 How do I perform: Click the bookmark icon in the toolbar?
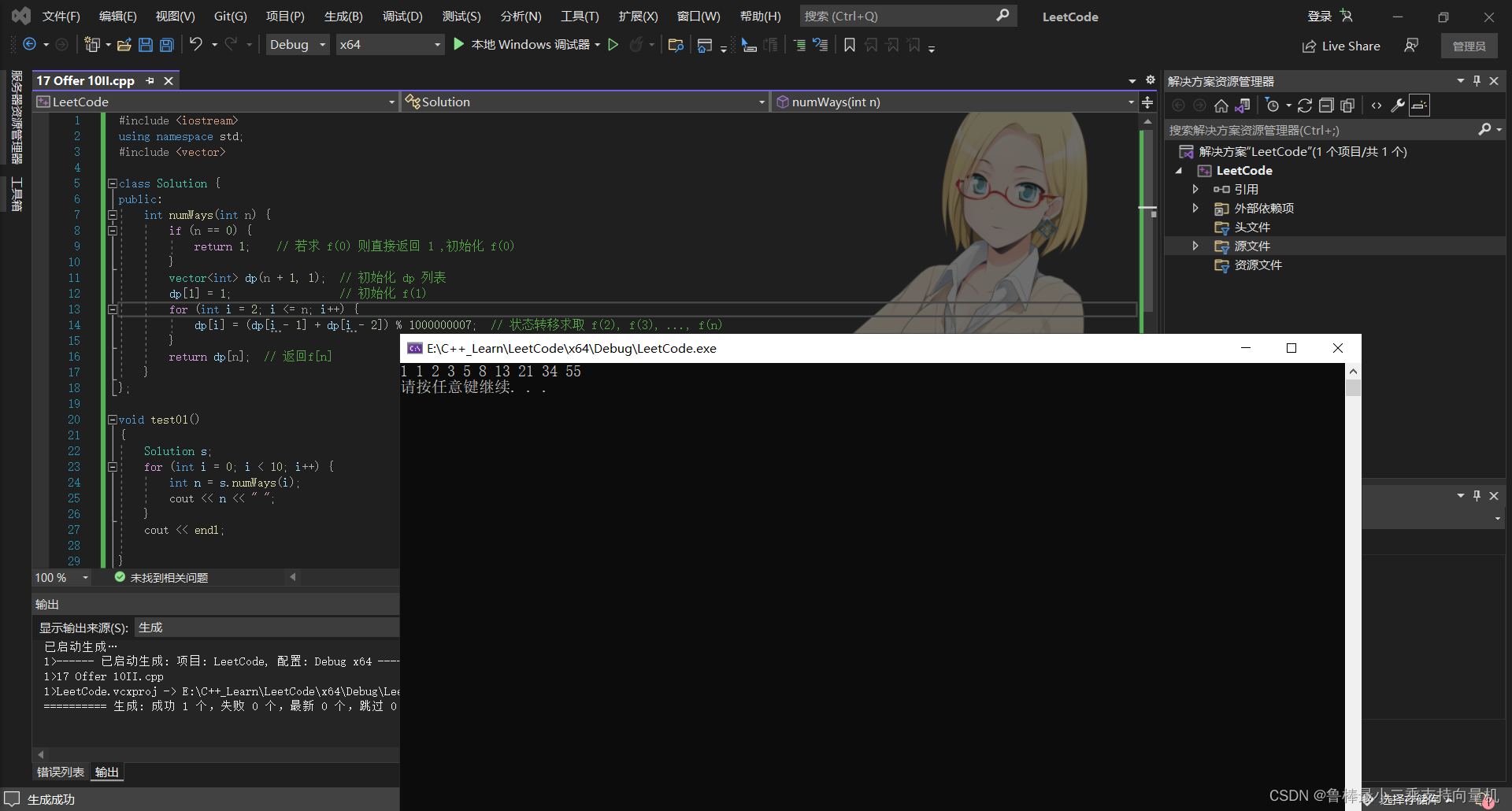[x=849, y=46]
